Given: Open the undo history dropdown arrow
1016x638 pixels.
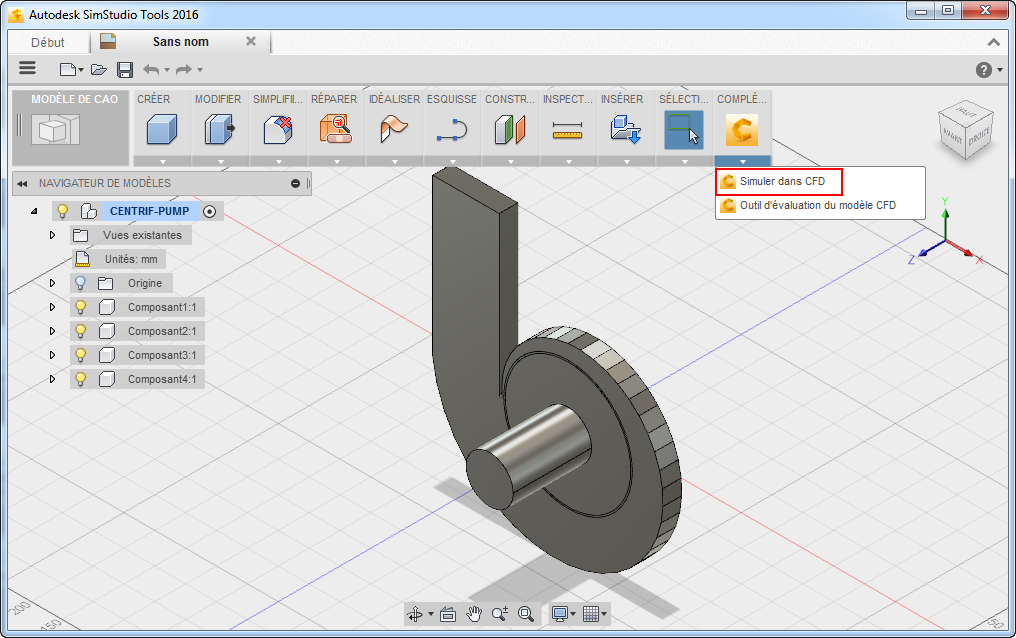Looking at the screenshot, I should tap(167, 70).
